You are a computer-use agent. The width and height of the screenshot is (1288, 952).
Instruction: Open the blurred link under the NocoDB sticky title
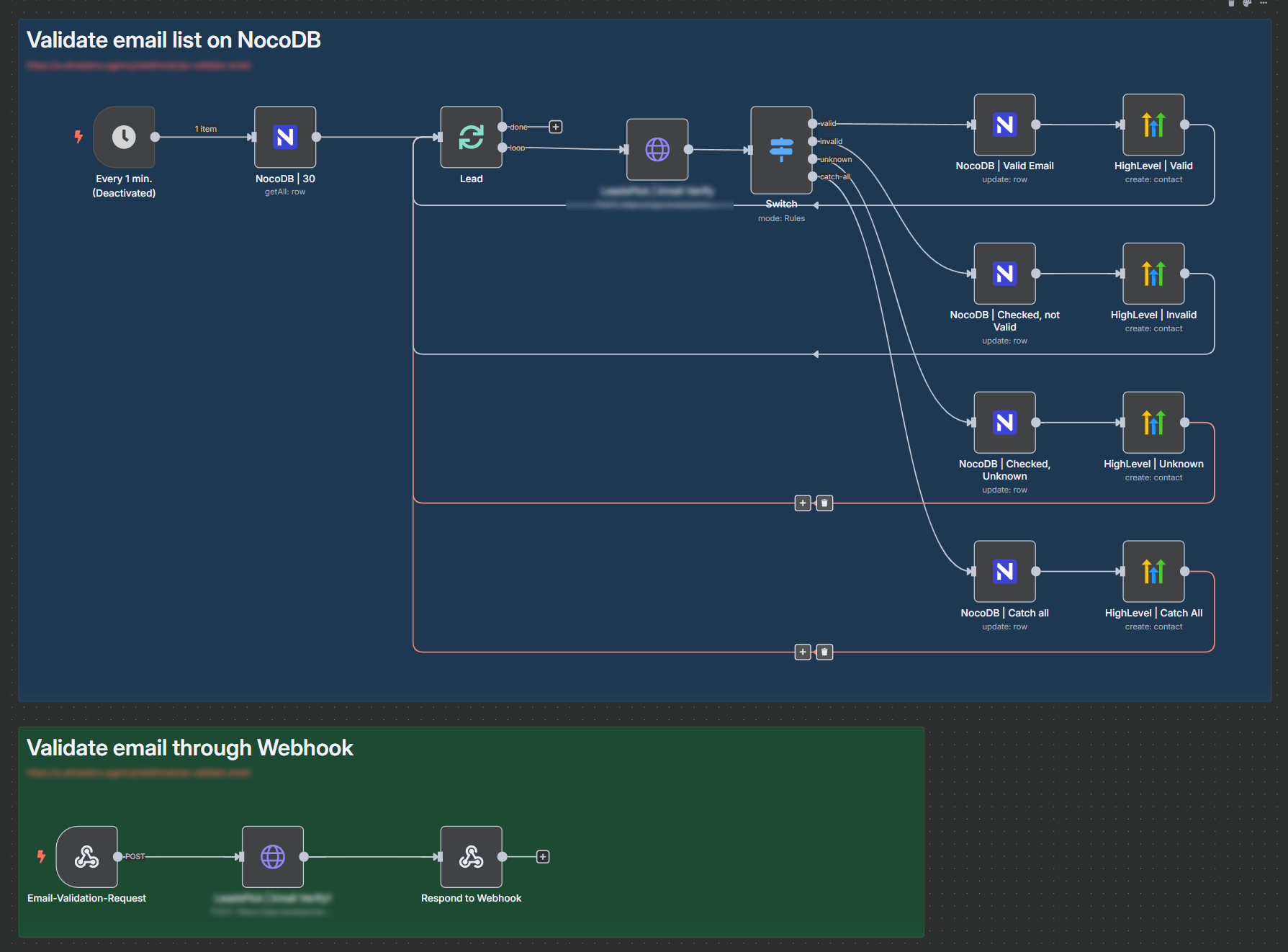point(139,66)
